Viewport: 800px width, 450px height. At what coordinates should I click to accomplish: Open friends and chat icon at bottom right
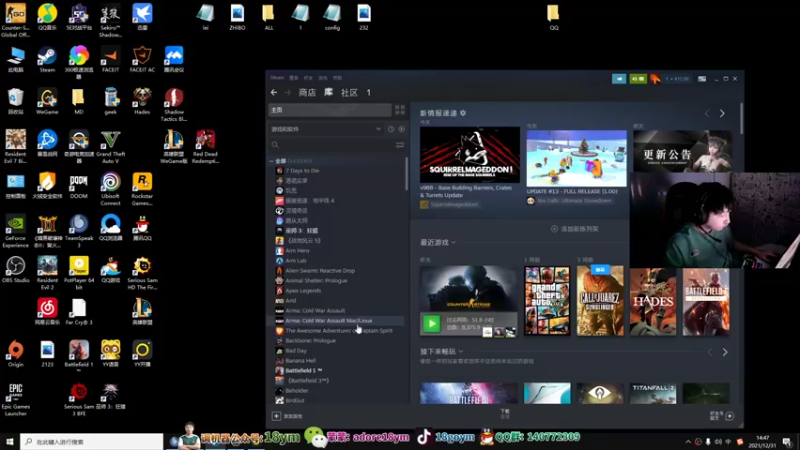[x=730, y=416]
